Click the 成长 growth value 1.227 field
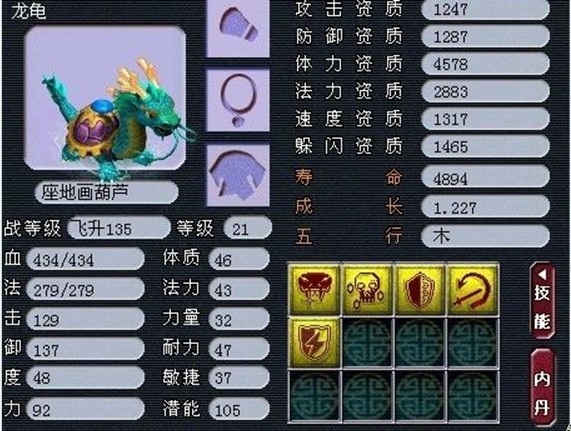Viewport: 571px width, 431px height. (485, 207)
